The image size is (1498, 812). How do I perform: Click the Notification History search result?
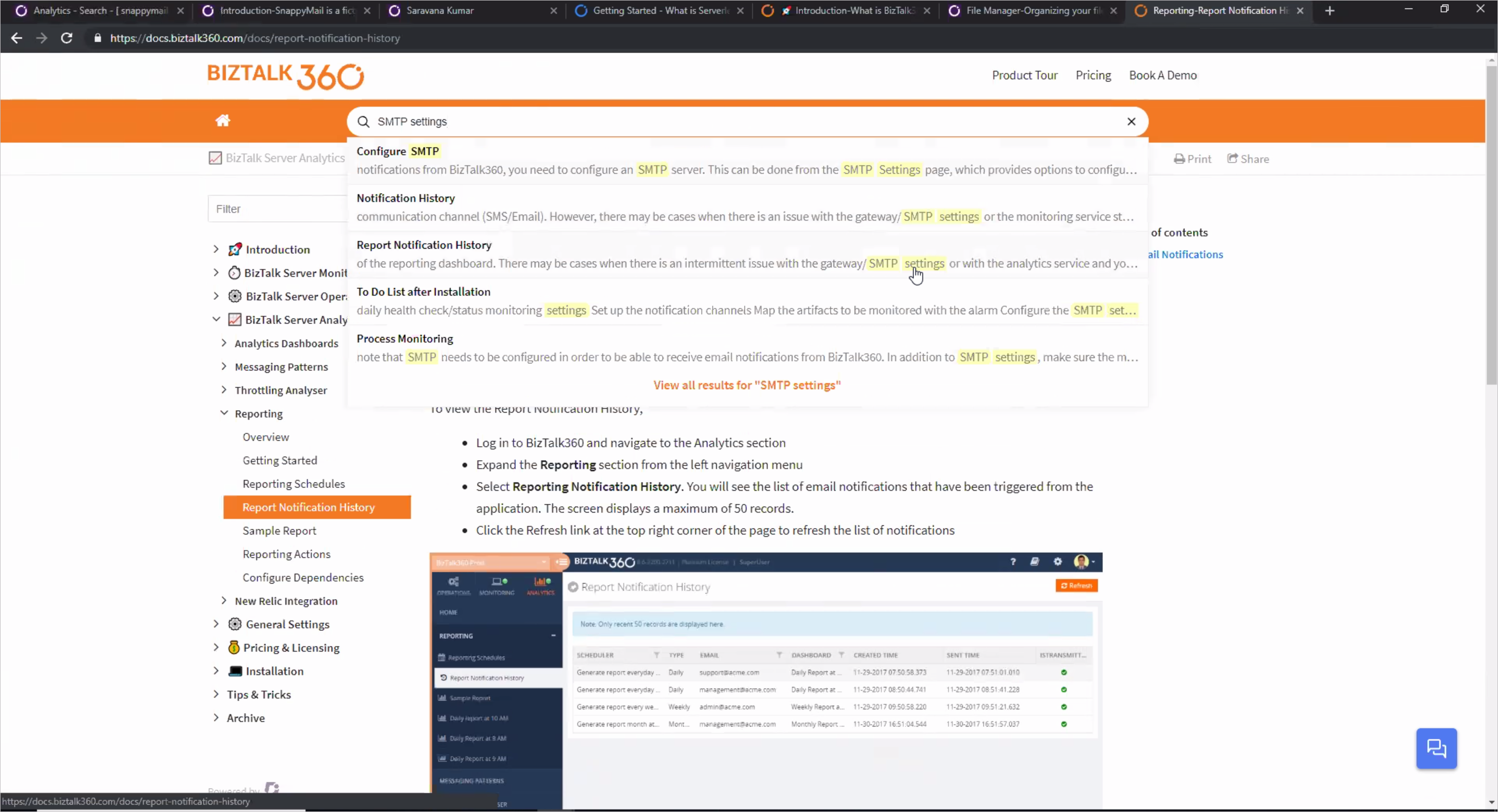405,198
